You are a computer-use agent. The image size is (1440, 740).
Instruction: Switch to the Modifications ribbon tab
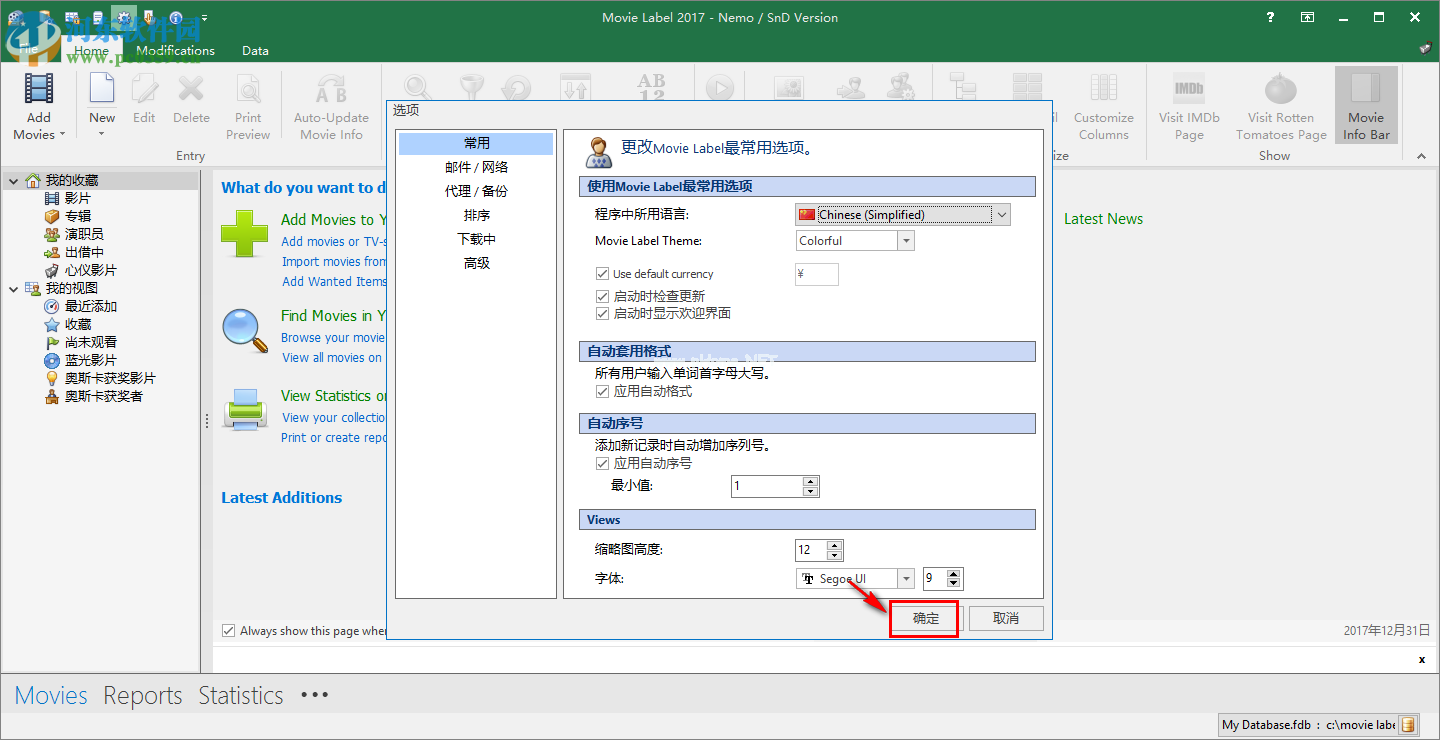point(176,50)
